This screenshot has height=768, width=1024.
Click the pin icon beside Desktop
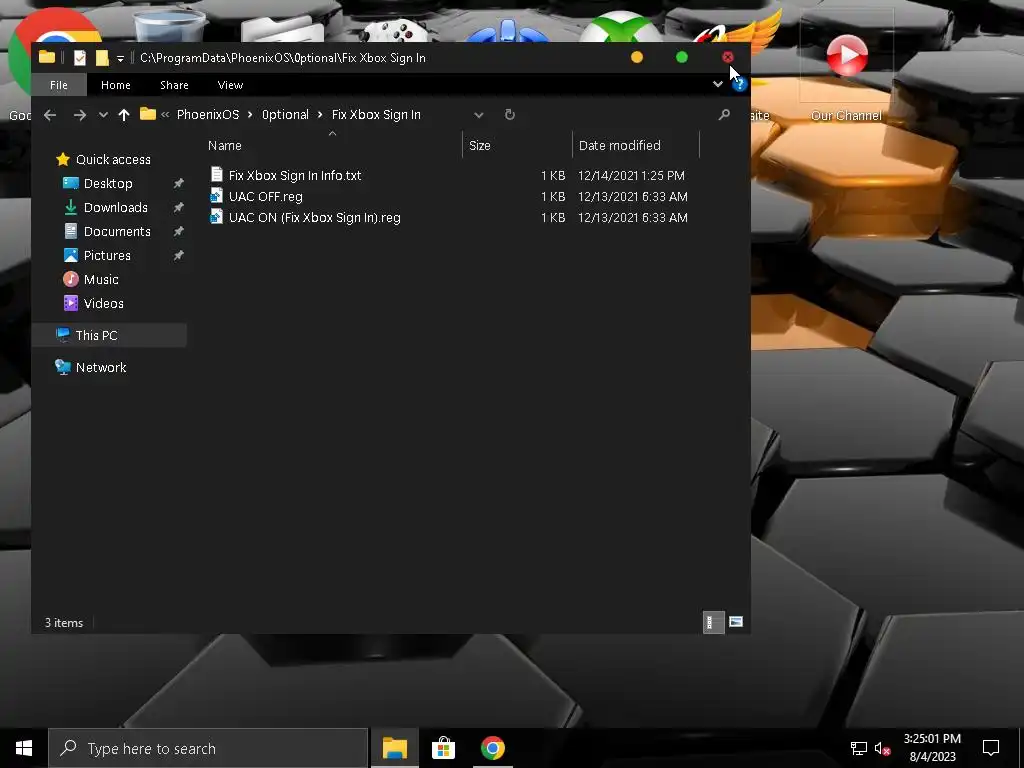(178, 184)
